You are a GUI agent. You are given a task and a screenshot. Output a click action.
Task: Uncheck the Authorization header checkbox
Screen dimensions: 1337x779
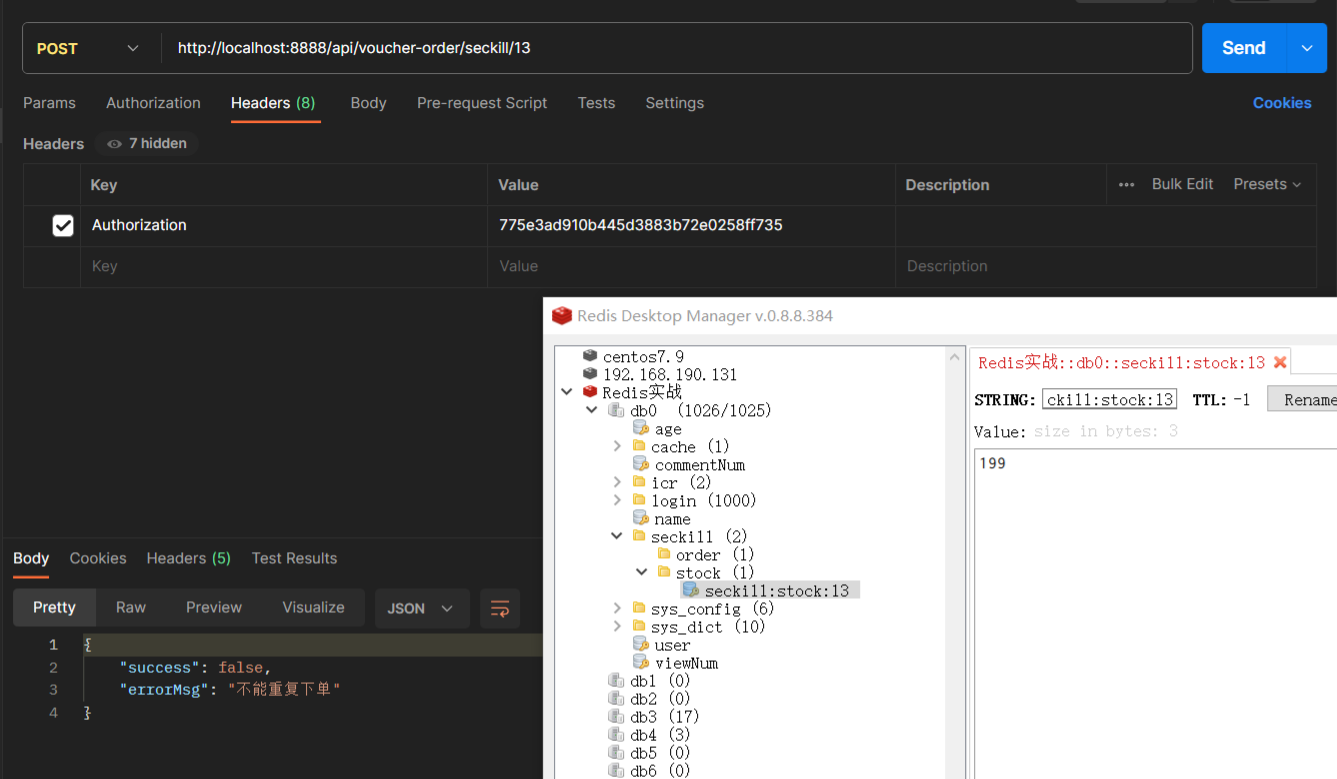[x=63, y=225]
